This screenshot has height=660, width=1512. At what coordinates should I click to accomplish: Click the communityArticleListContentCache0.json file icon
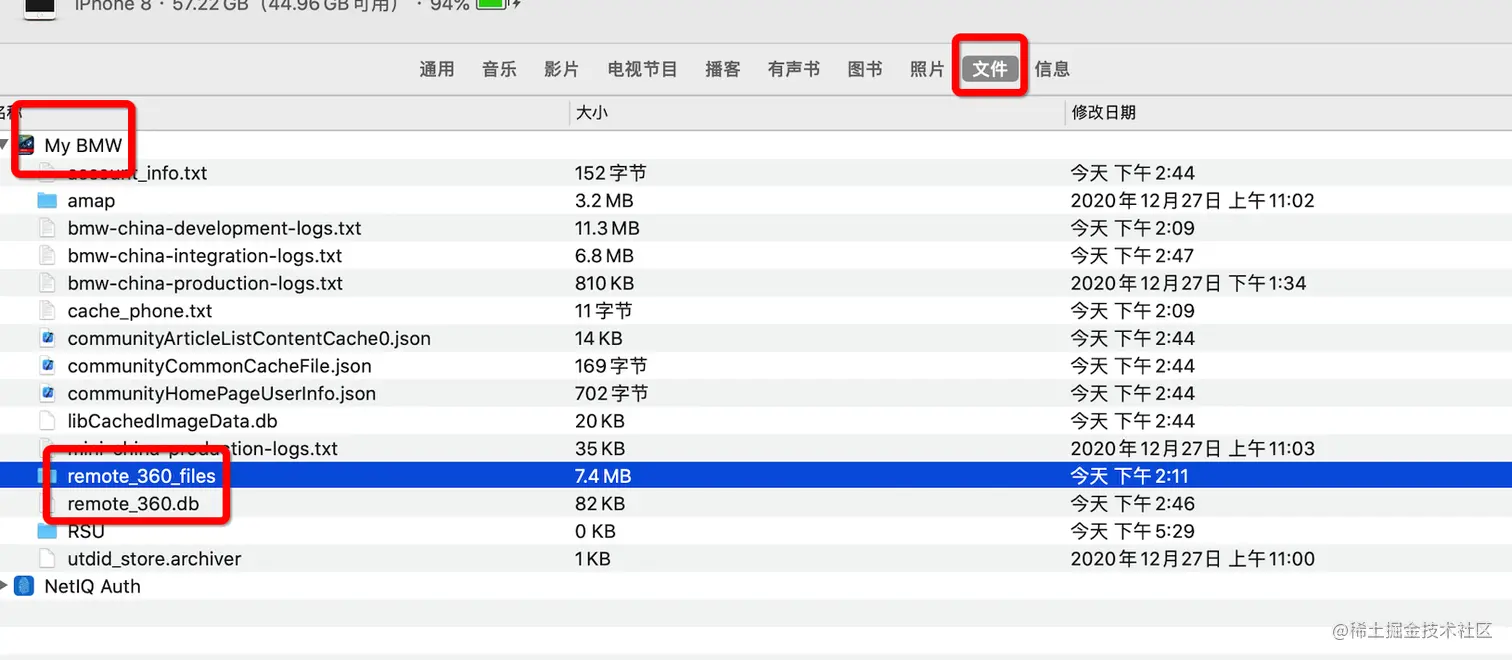tap(47, 338)
